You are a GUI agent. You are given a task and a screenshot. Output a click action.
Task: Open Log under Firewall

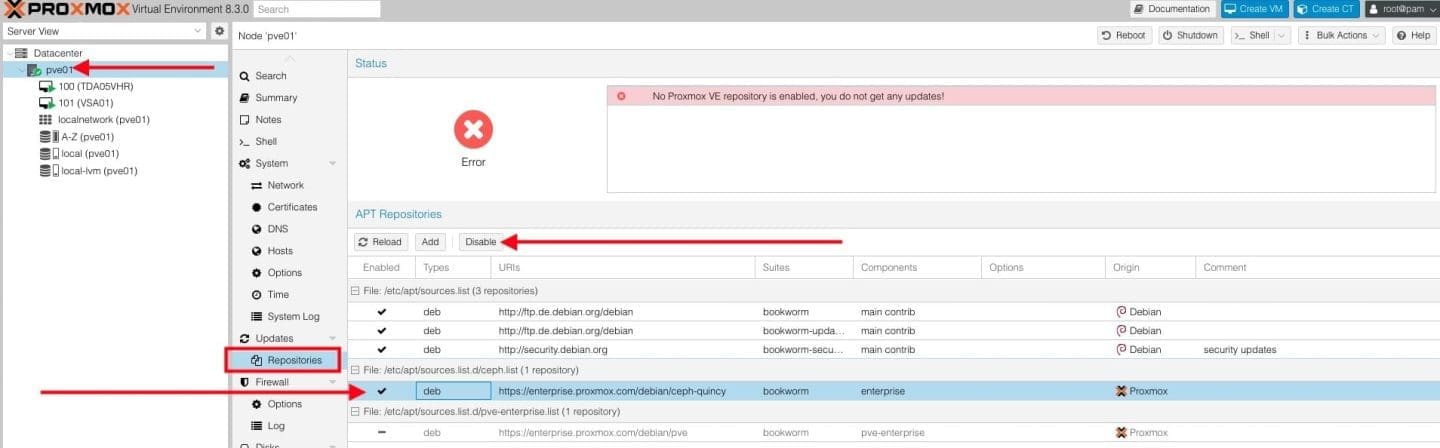pos(276,426)
